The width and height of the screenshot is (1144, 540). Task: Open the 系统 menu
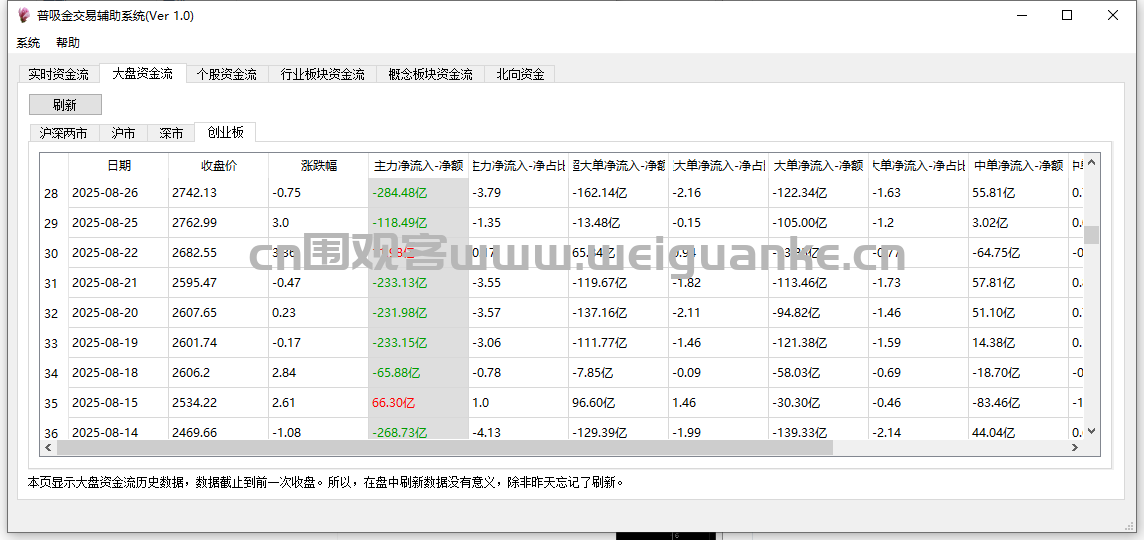click(x=28, y=43)
